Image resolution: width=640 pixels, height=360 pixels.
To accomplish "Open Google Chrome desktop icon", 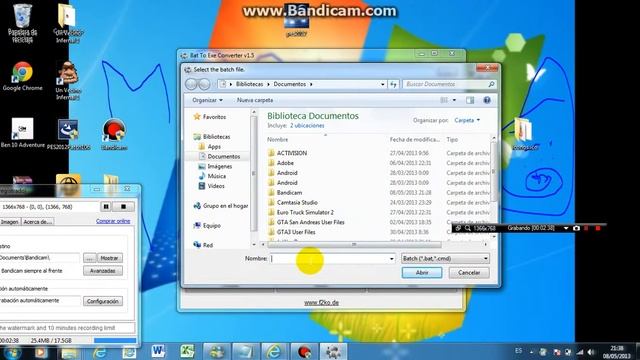I will [22, 76].
